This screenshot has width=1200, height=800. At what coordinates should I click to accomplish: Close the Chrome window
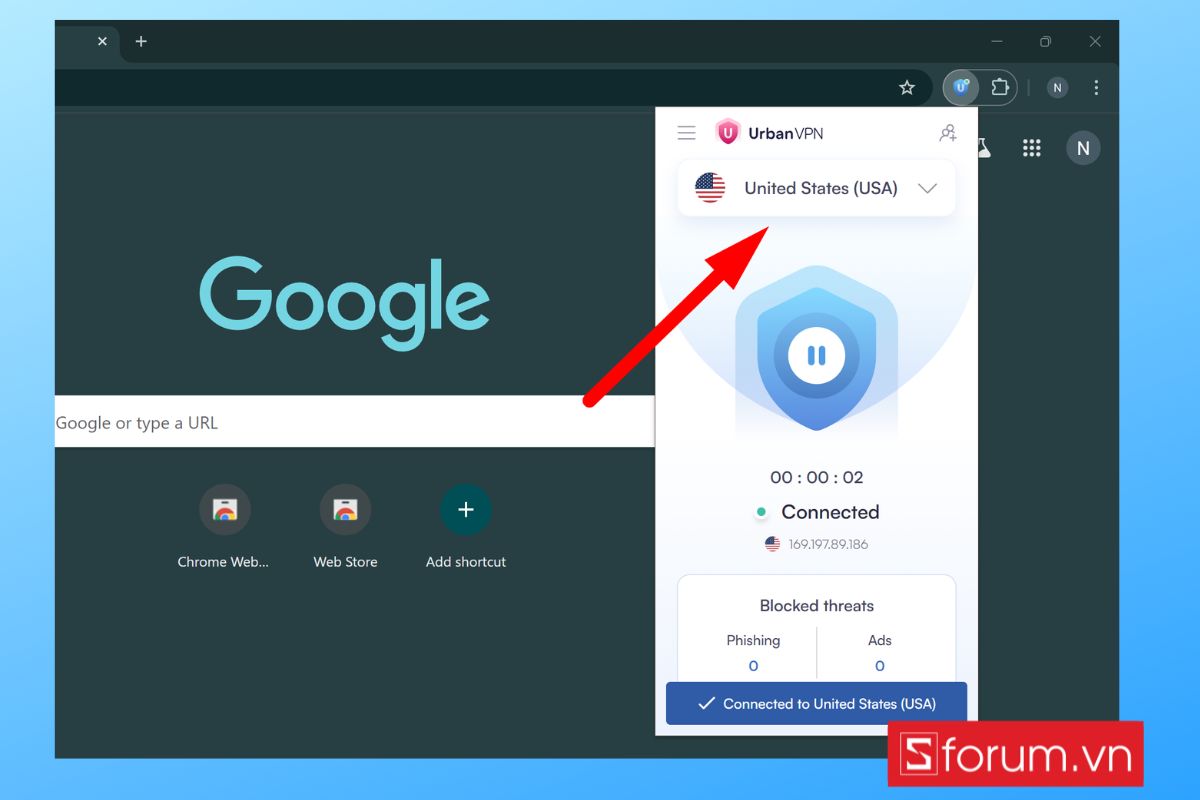pos(1095,41)
